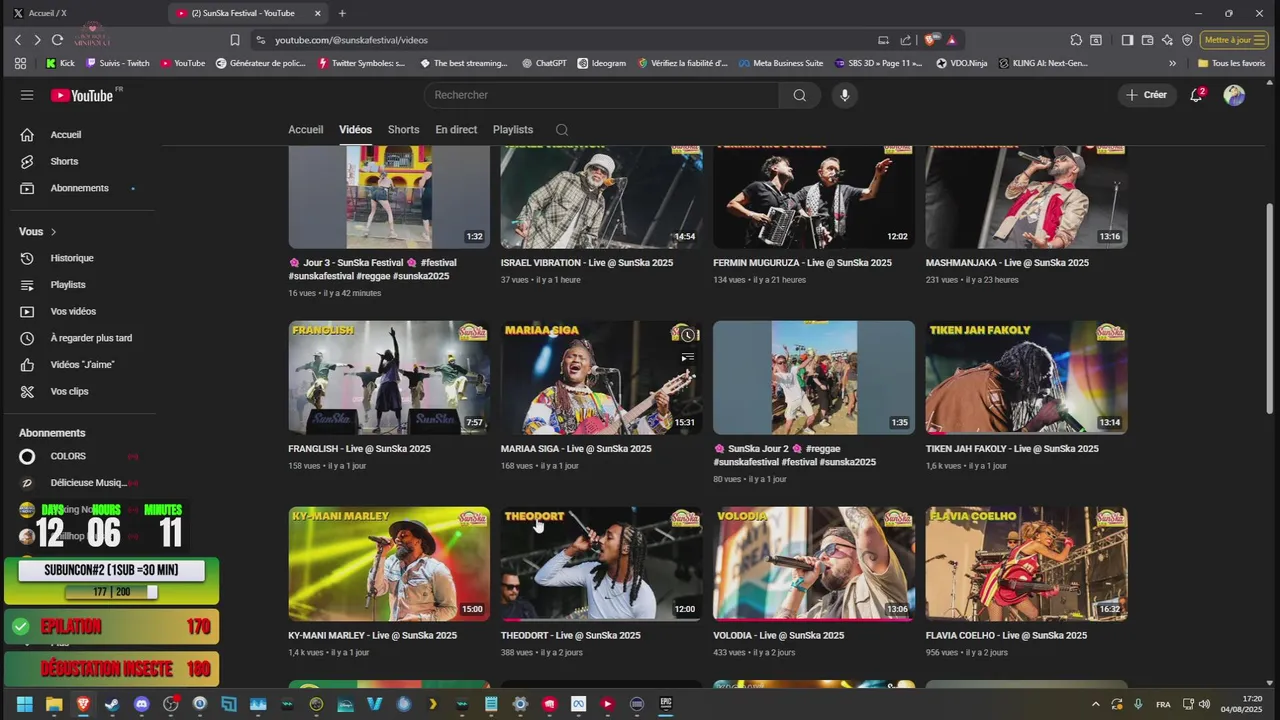The image size is (1280, 720).
Task: Click add to queue icon on MARIAA SIGA thumbnail
Action: coord(687,357)
